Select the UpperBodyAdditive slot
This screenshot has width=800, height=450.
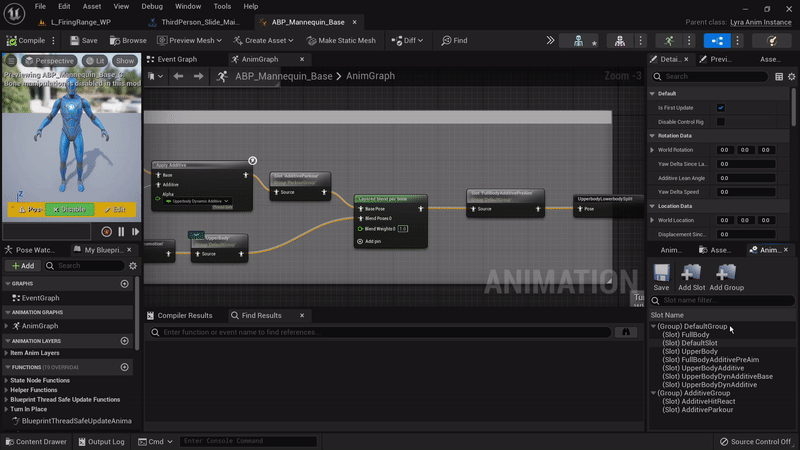pos(703,368)
